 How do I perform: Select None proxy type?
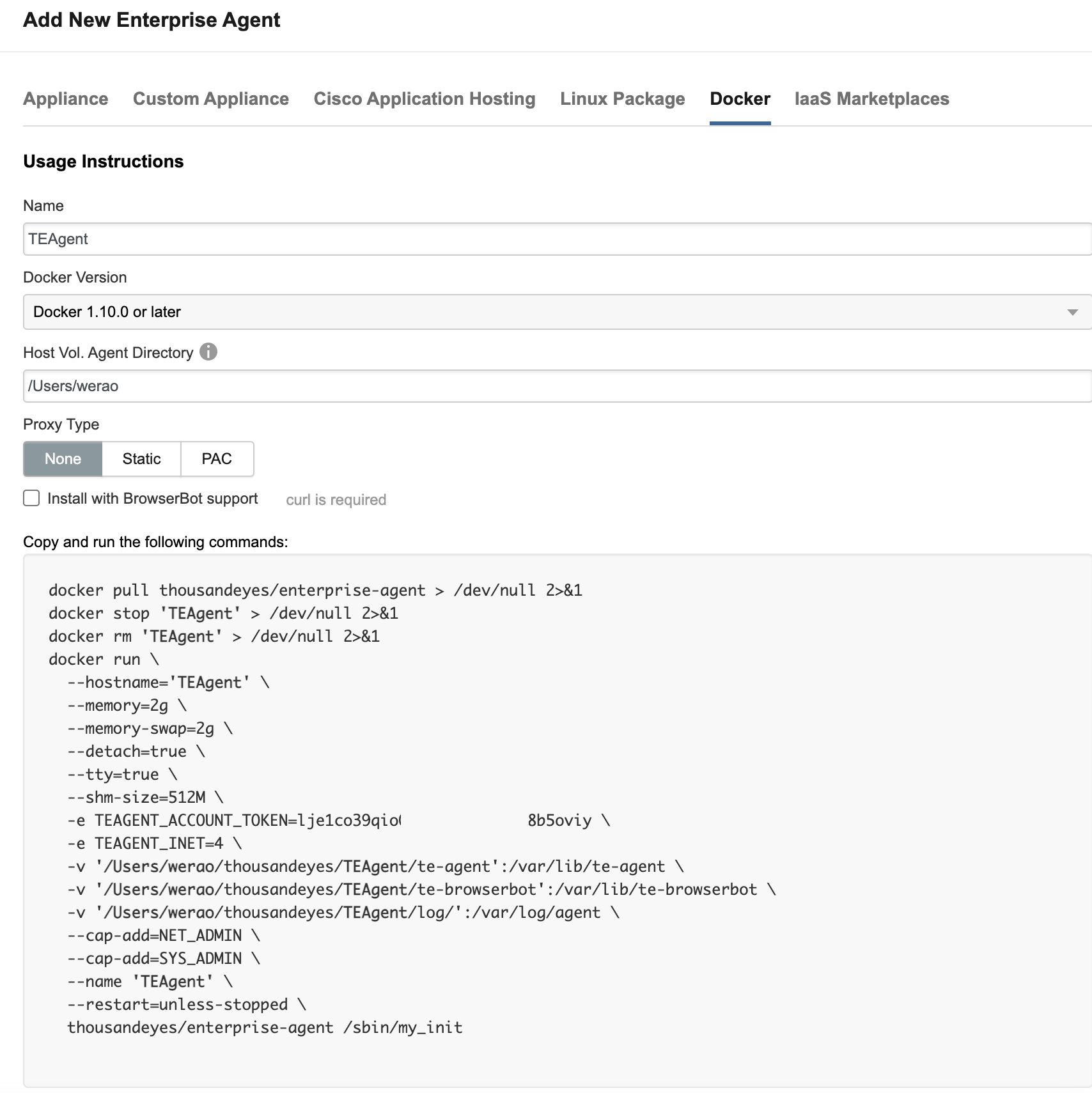coord(63,459)
